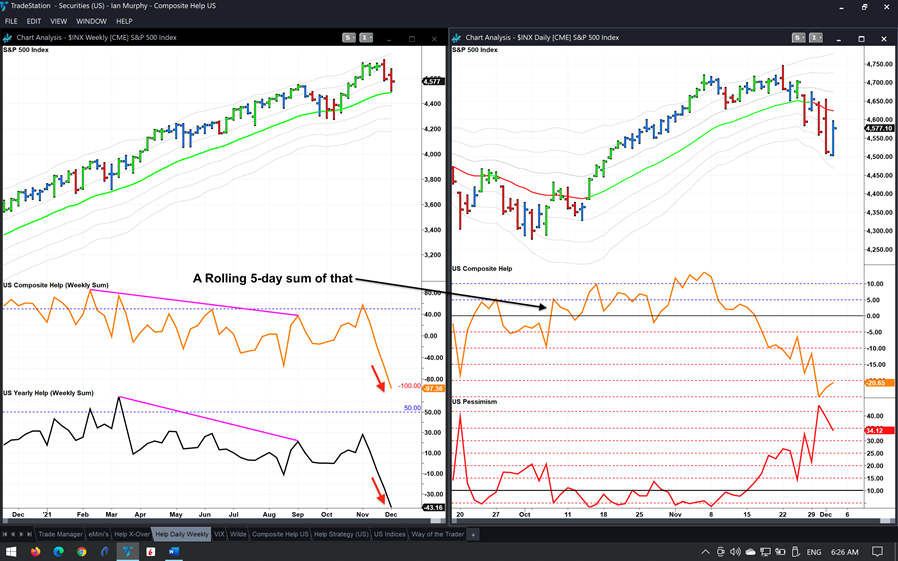Open the WINDOW menu

coord(91,21)
